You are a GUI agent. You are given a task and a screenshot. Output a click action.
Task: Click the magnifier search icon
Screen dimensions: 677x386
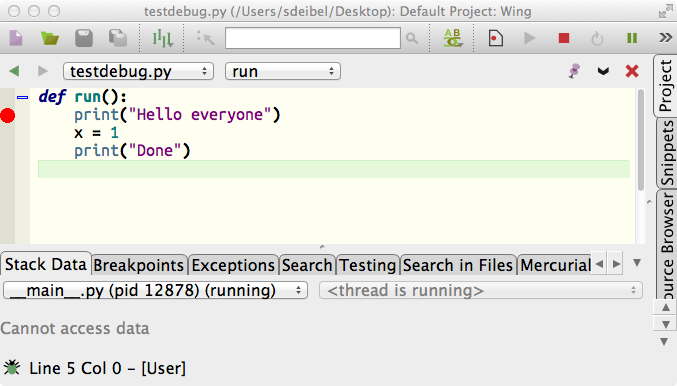pyautogui.click(x=412, y=38)
